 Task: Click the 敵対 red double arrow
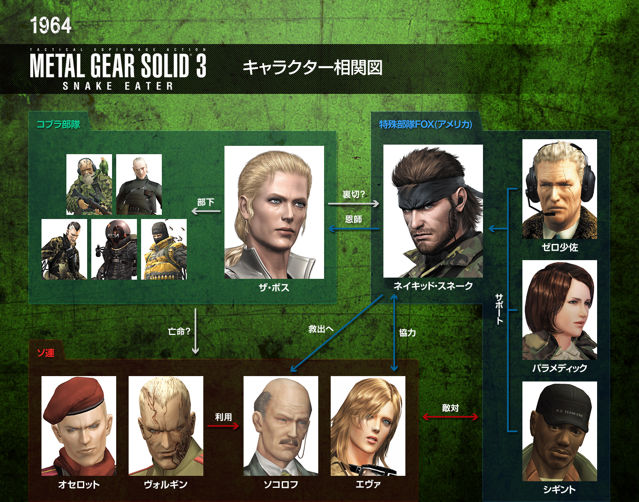450,416
